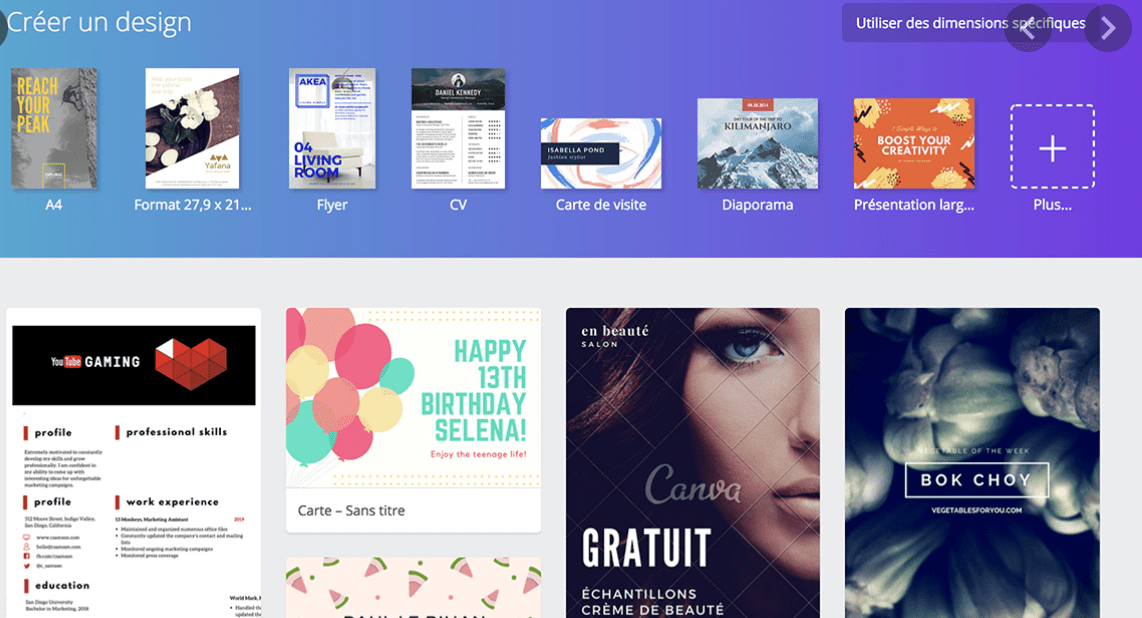Click the Présentation larg... label
1142x618 pixels.
pyautogui.click(x=914, y=205)
